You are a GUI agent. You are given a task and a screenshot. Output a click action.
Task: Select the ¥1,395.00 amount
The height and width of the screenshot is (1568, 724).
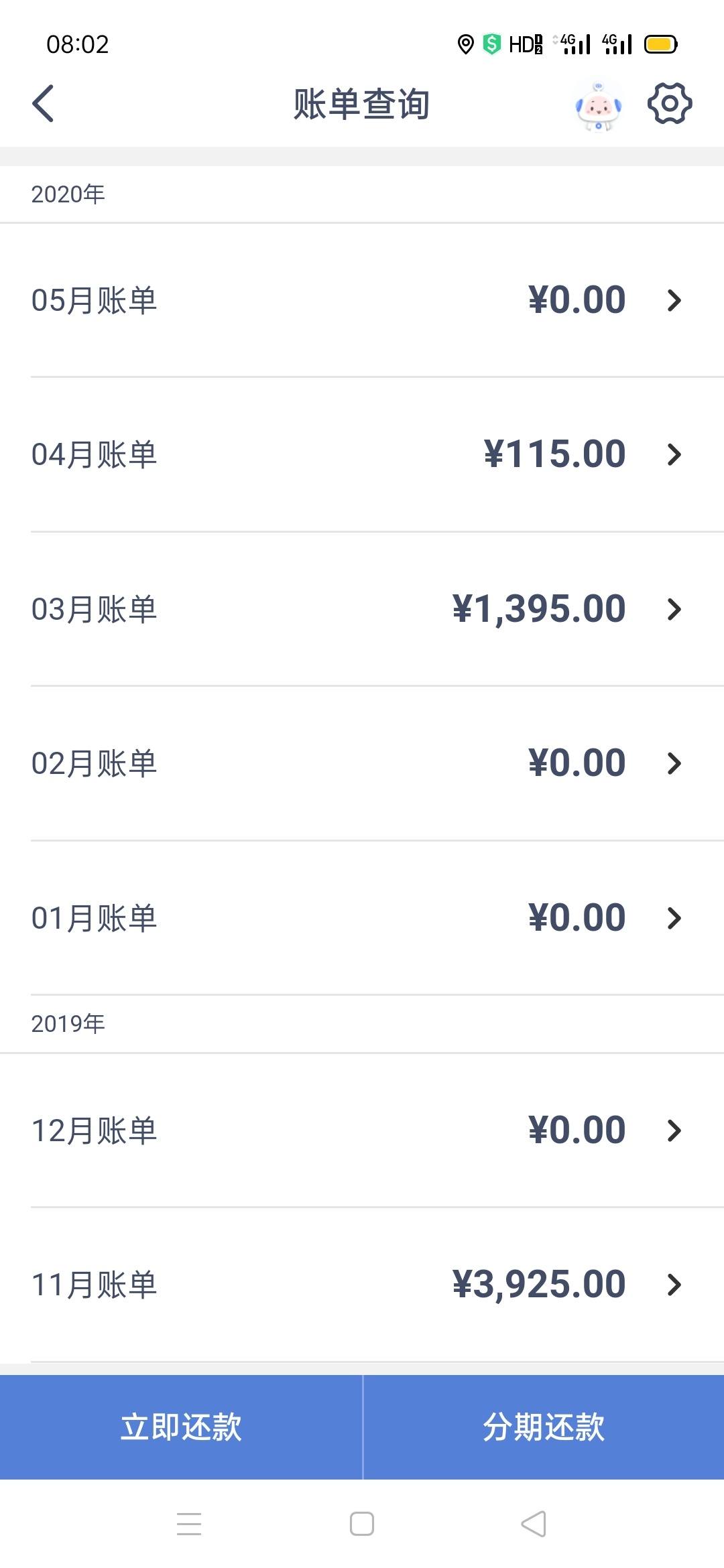pos(539,609)
